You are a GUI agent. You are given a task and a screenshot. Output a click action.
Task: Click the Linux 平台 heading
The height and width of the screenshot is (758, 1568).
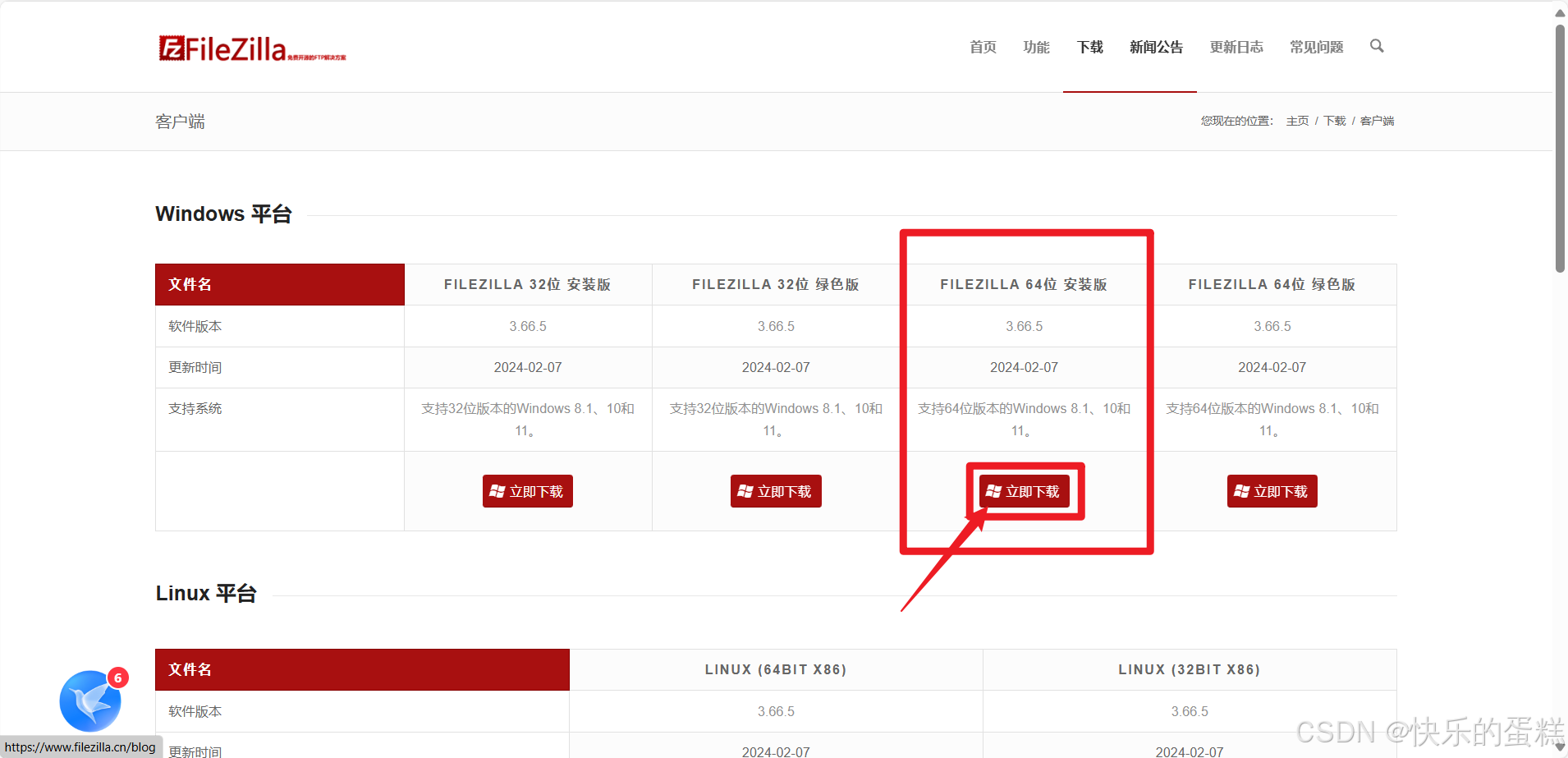[206, 593]
